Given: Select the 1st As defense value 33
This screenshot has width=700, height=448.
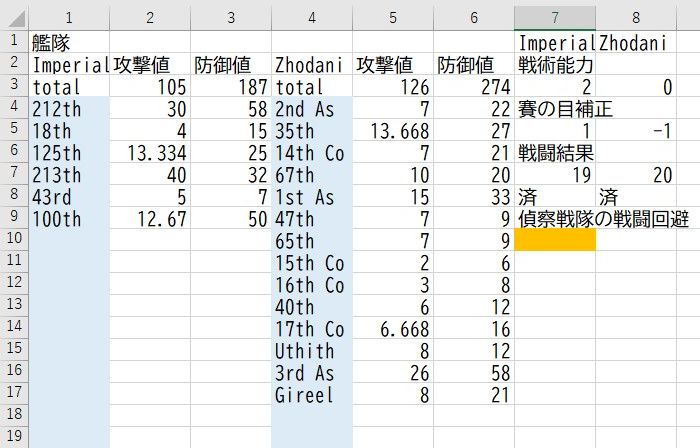Looking at the screenshot, I should point(474,195).
